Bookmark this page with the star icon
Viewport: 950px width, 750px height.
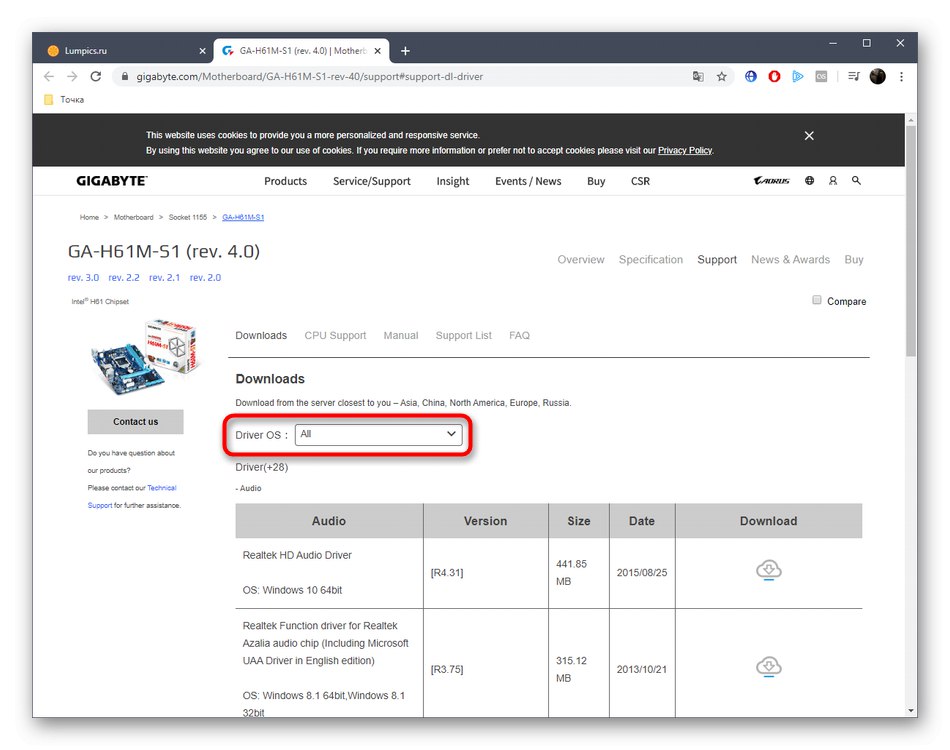pyautogui.click(x=722, y=76)
